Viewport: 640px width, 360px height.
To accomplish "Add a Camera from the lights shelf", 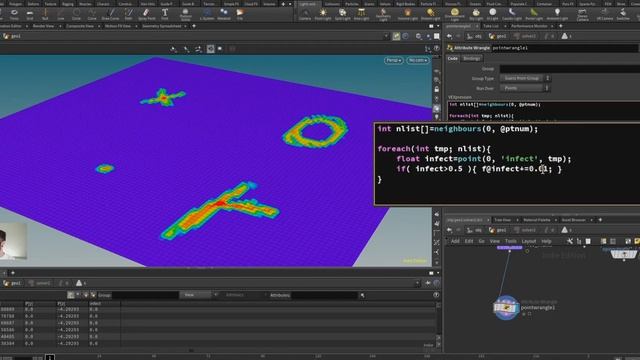I will pyautogui.click(x=305, y=14).
